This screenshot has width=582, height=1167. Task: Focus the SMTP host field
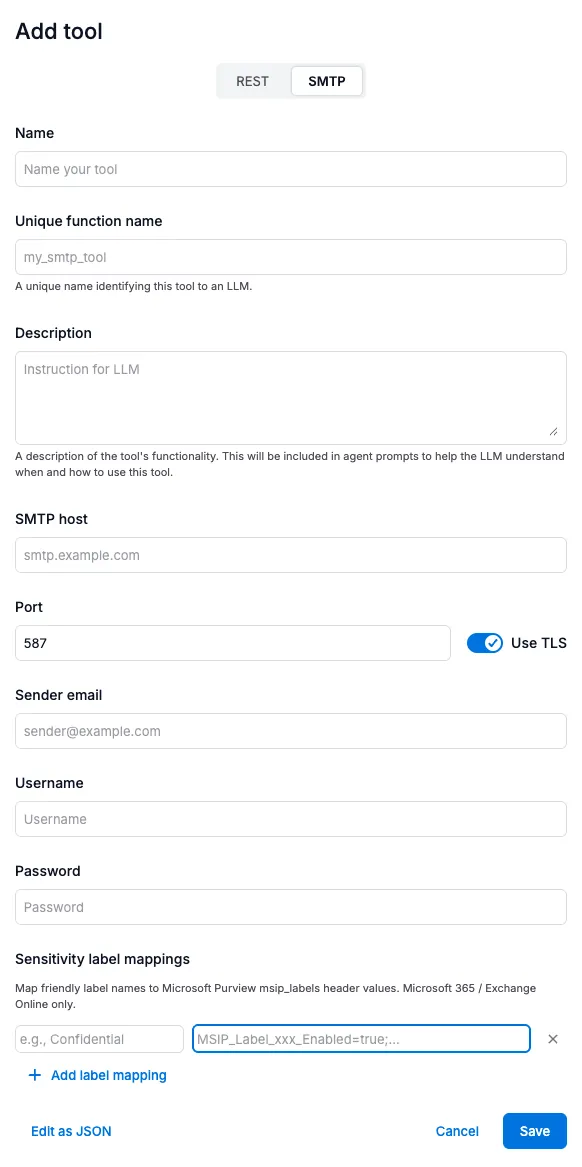pyautogui.click(x=291, y=555)
